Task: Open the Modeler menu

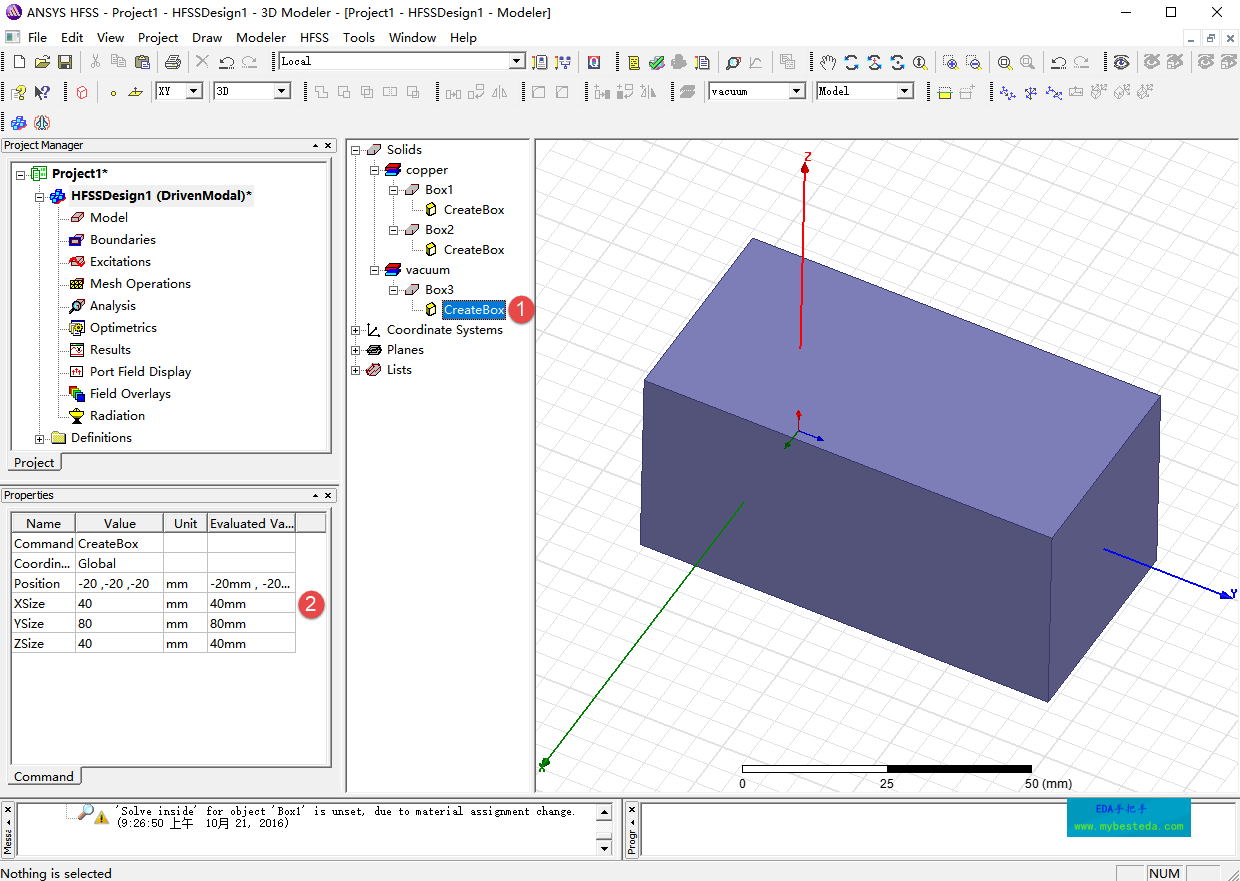Action: coord(260,37)
